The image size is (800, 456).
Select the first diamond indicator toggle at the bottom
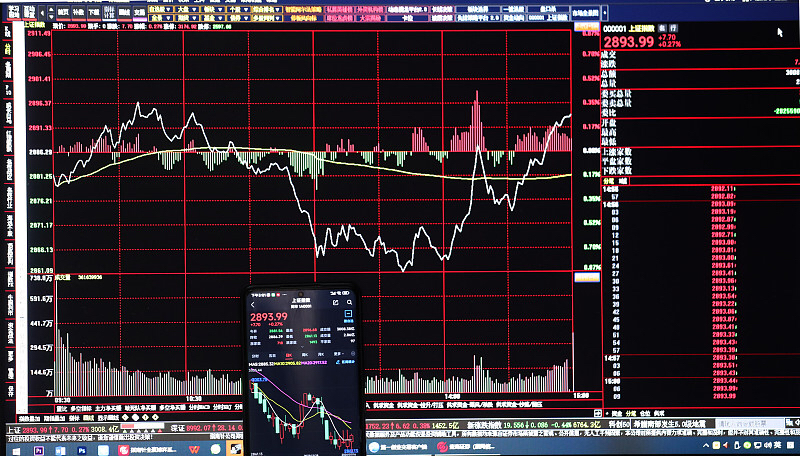point(126,418)
